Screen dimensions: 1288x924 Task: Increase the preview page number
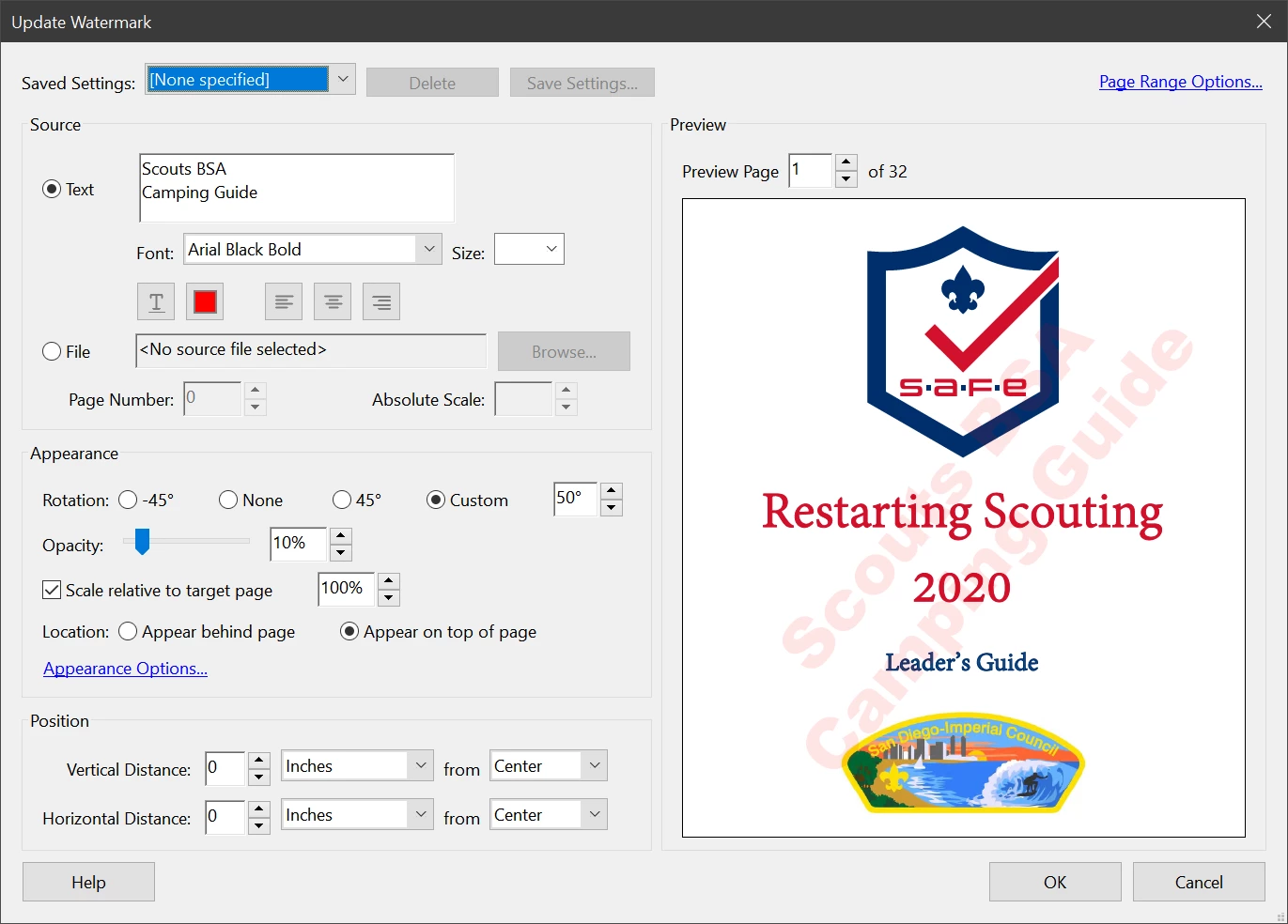(x=846, y=162)
